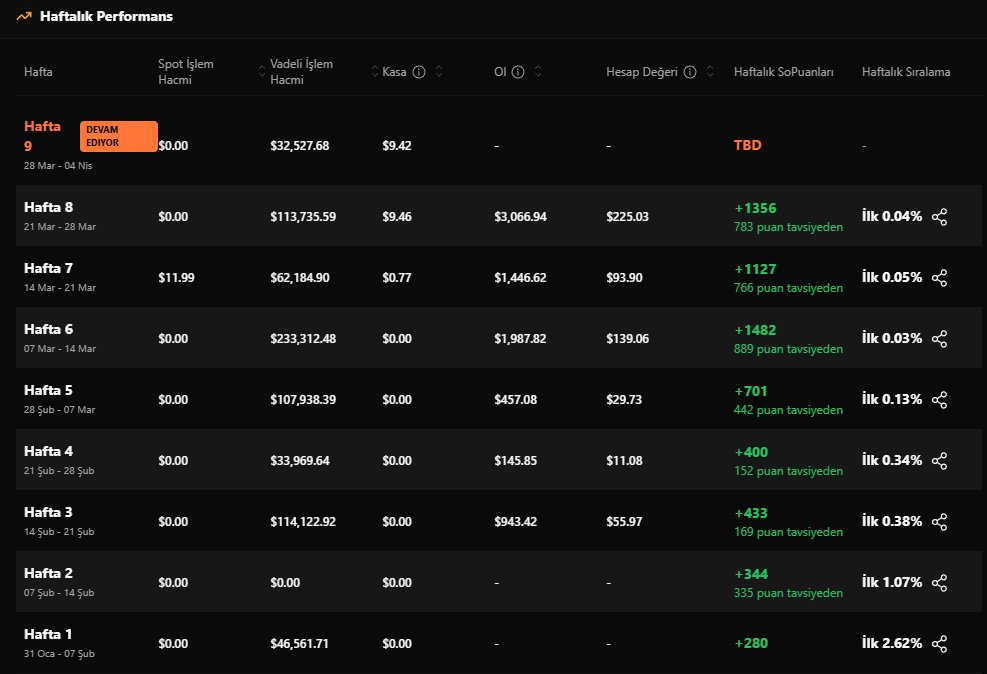
Task: Click the Haftalık Performans heading
Action: click(106, 16)
